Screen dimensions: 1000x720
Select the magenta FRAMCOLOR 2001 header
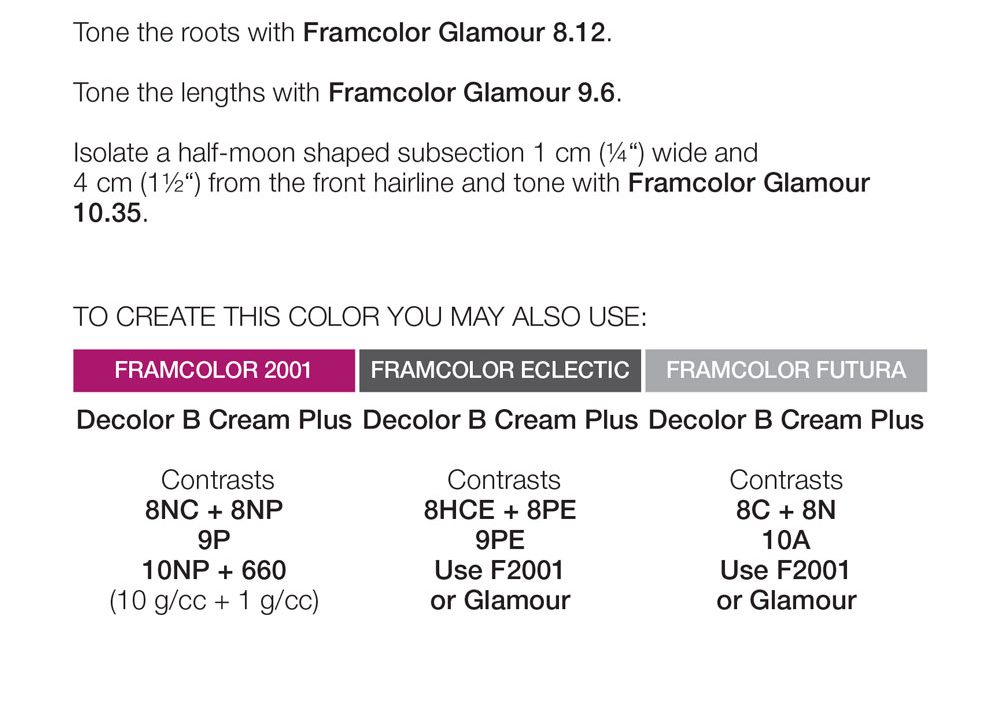point(213,370)
